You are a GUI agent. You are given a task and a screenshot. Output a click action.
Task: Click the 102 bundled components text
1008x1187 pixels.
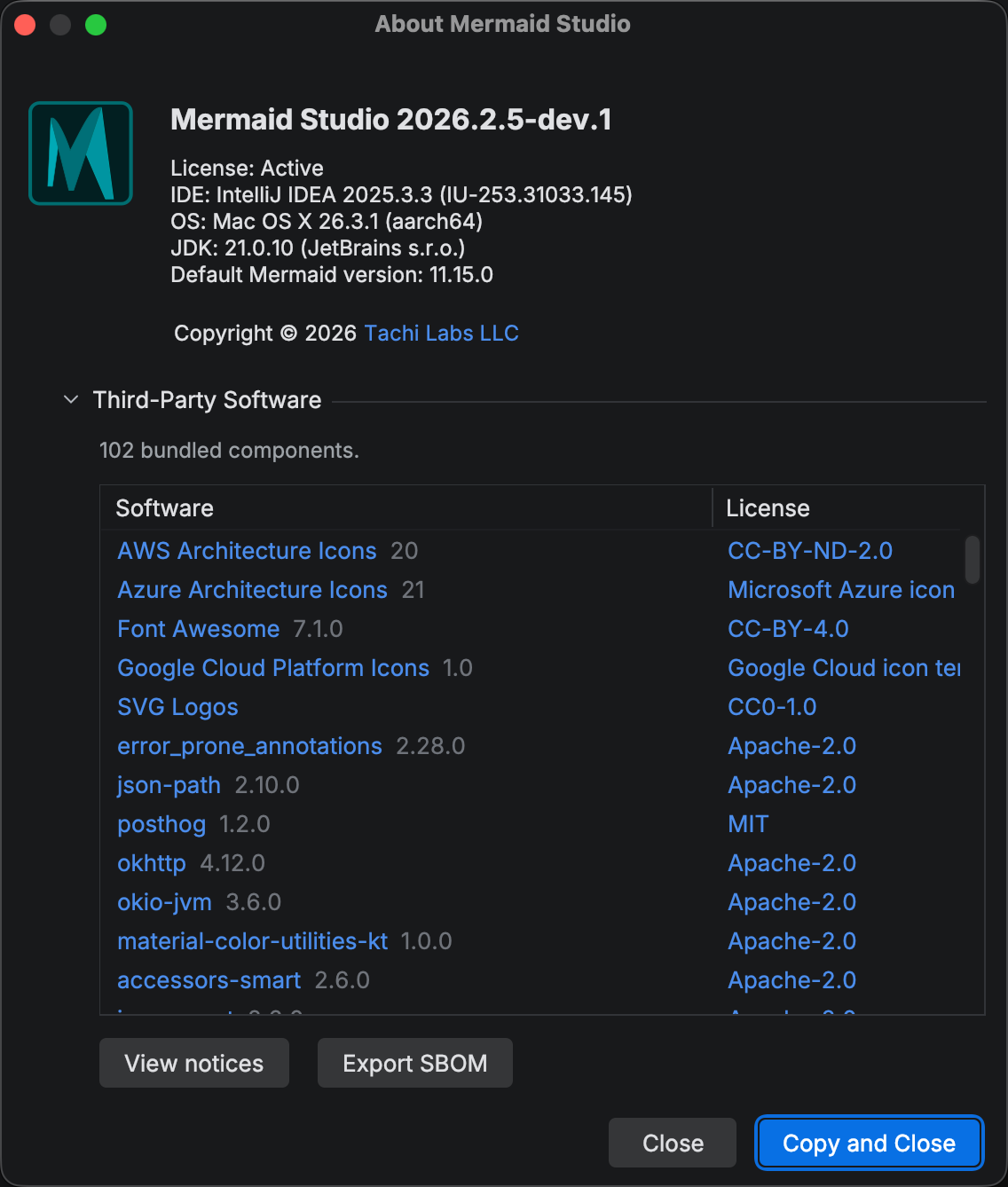click(229, 451)
